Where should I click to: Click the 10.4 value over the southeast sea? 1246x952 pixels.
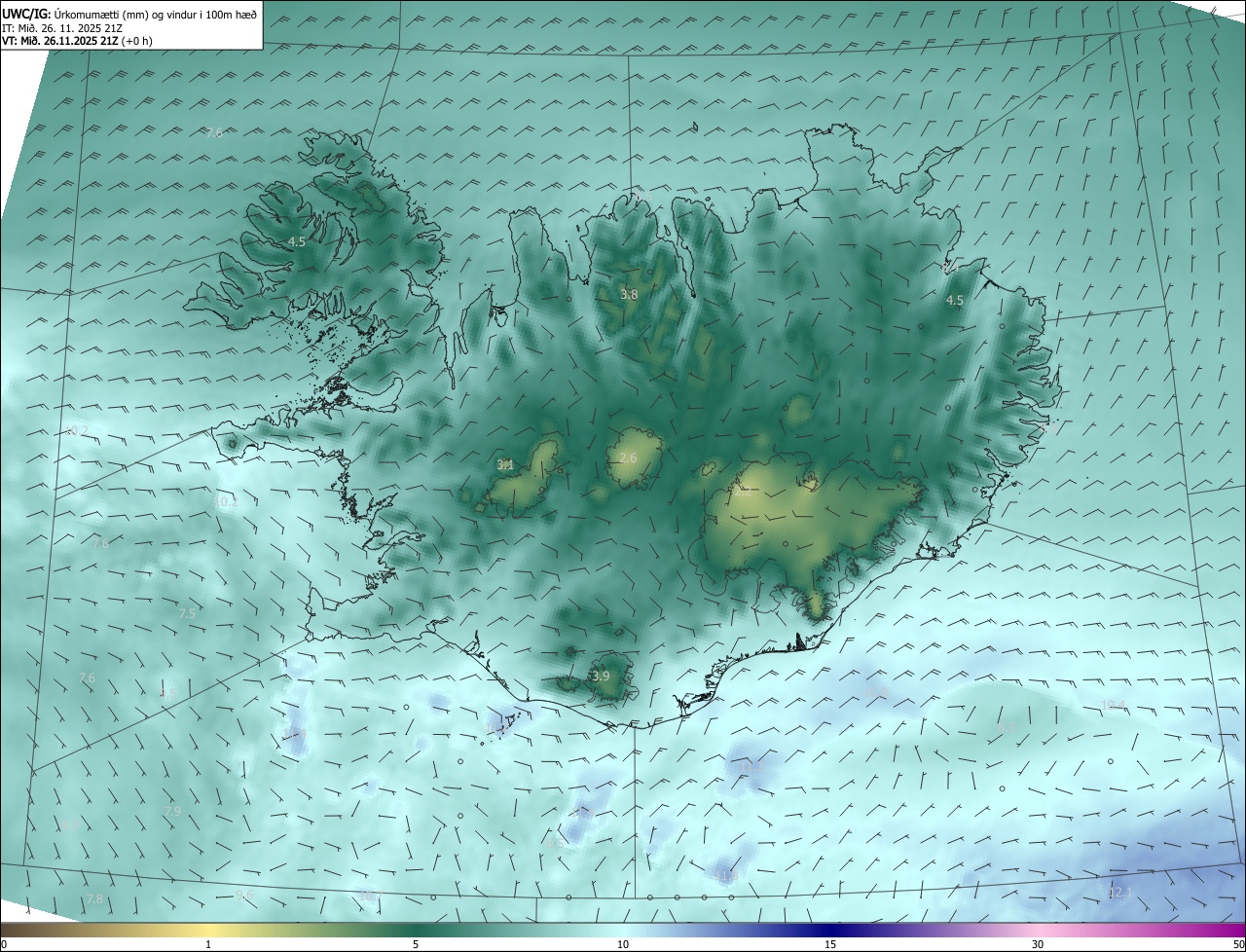1113,705
